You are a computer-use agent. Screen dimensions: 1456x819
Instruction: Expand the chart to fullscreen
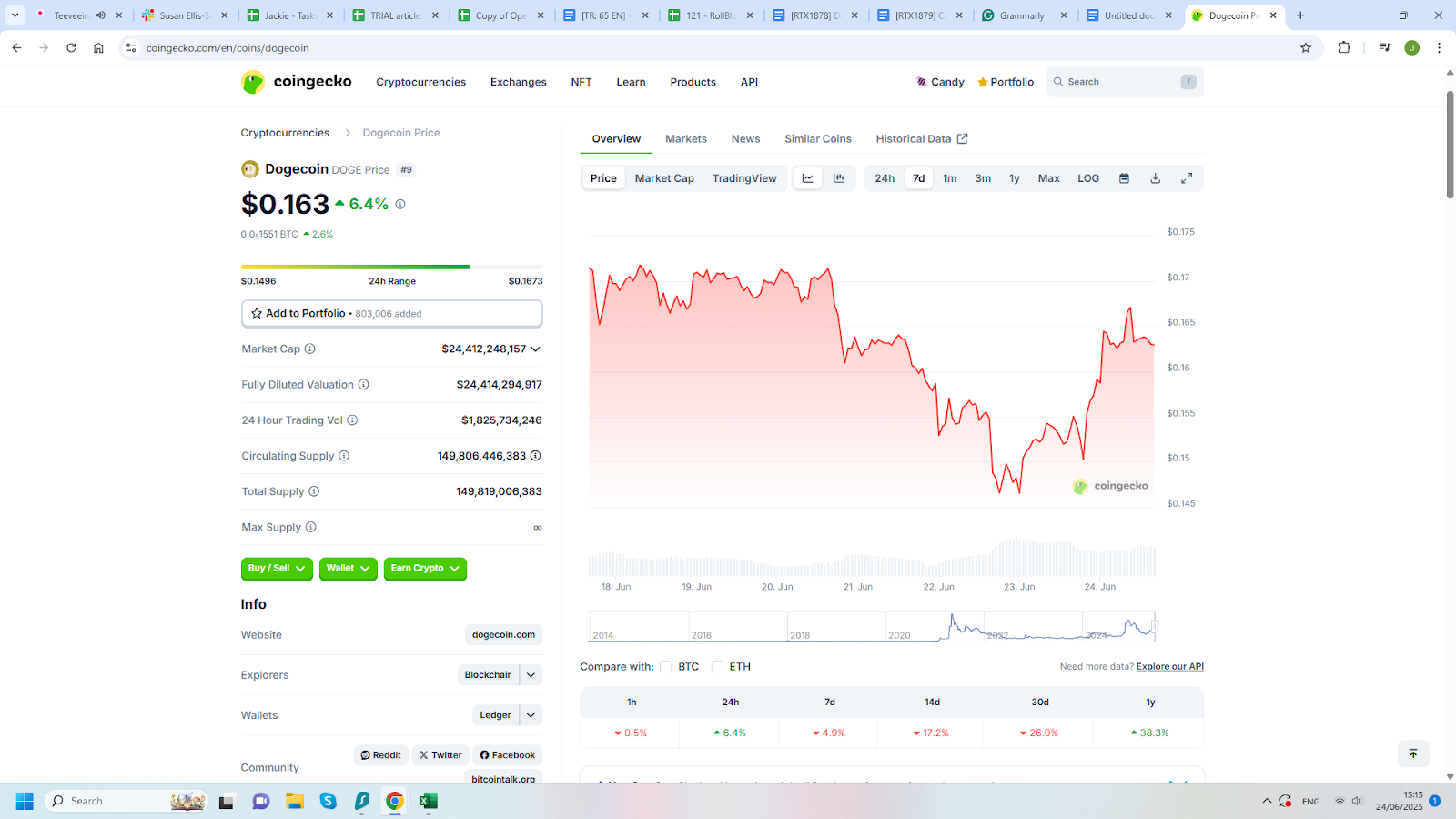[x=1187, y=178]
